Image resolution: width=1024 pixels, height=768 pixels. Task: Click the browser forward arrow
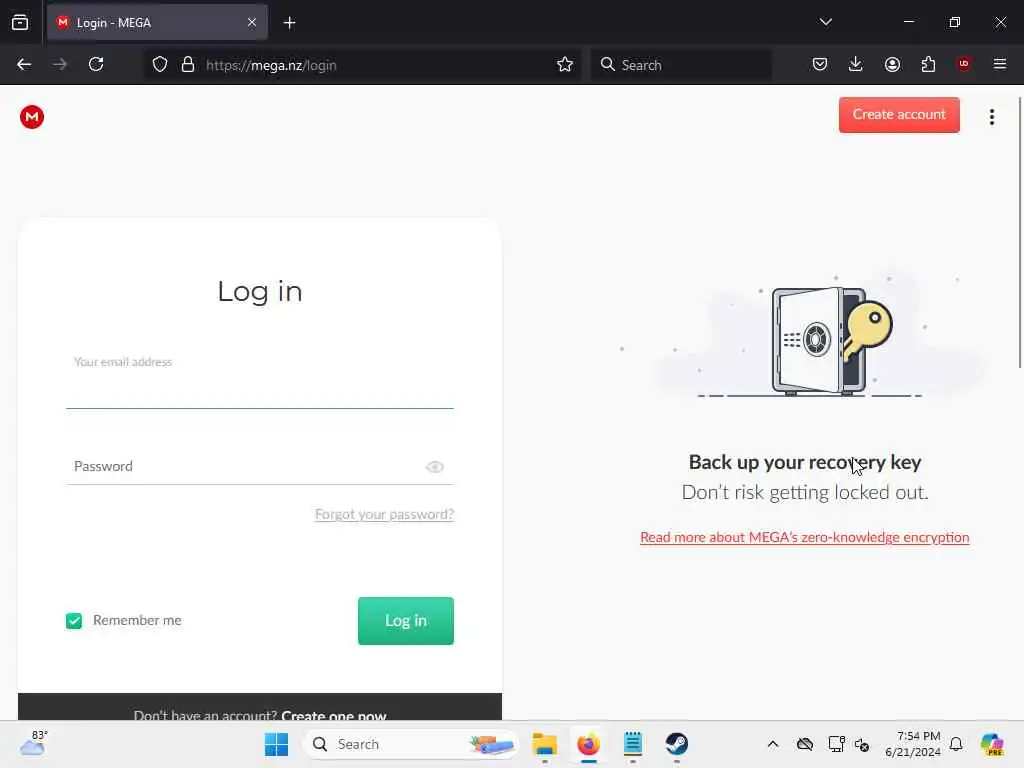click(60, 65)
